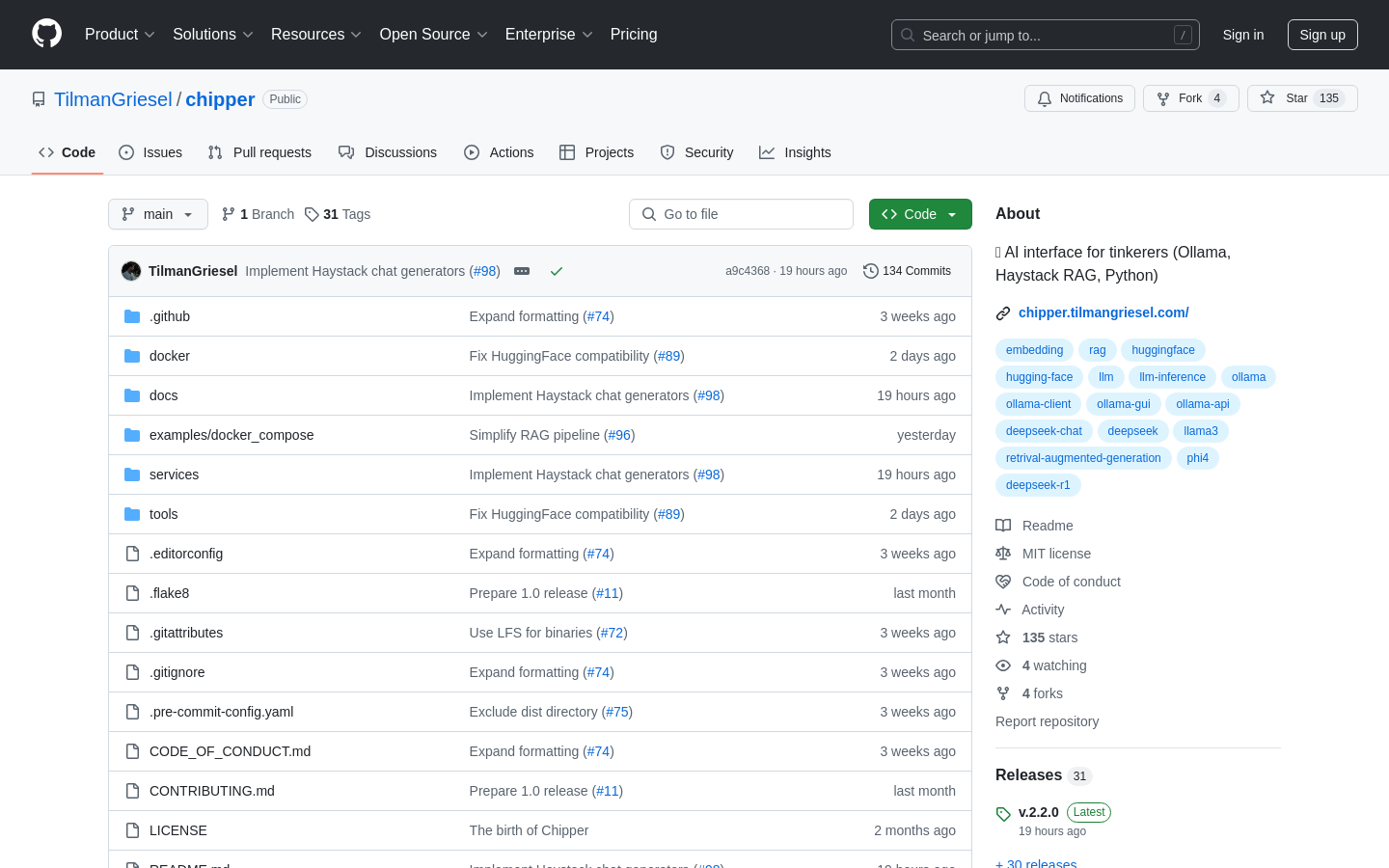Open the .pre-commit-config.yaml file
This screenshot has height=868, width=1389.
click(x=221, y=712)
